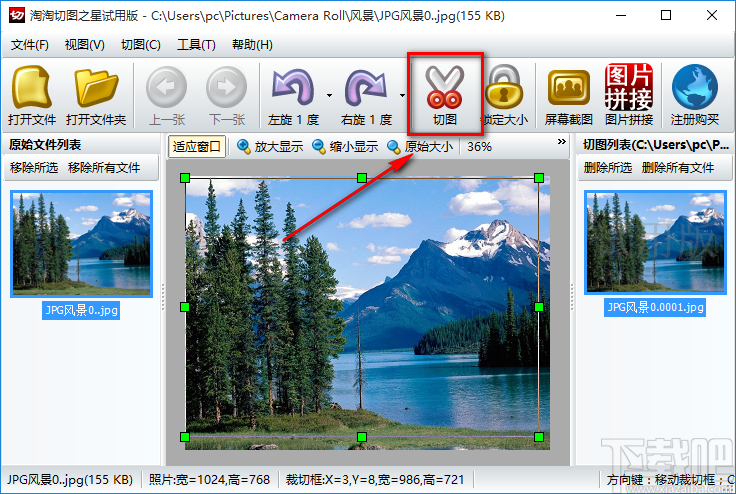Viewport: 736px width, 494px height.
Task: Toggle 适应窗口 fit window mode
Action: [x=197, y=147]
